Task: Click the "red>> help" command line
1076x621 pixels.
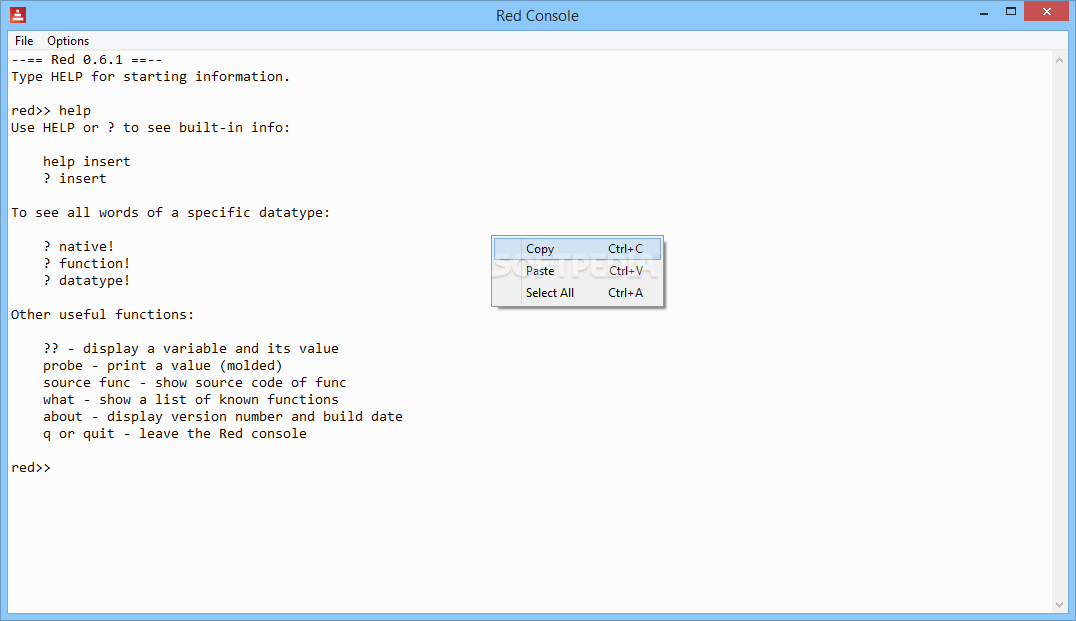Action: pyautogui.click(x=51, y=110)
